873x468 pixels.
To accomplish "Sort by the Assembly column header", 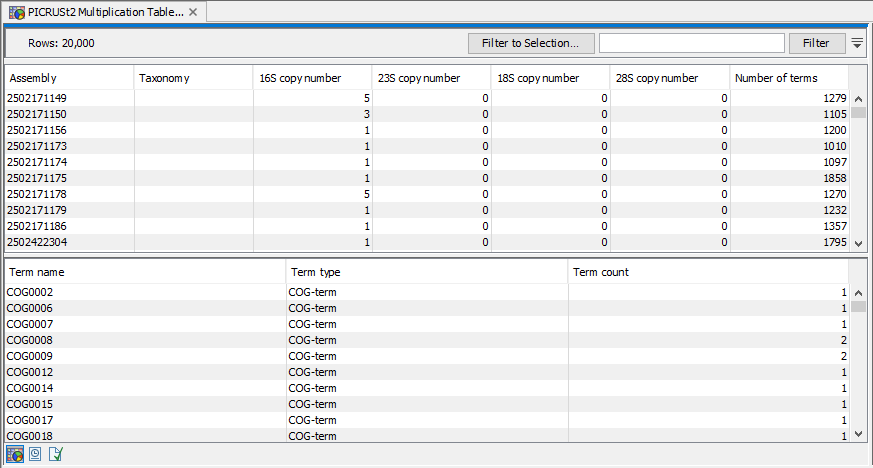I will (x=70, y=78).
